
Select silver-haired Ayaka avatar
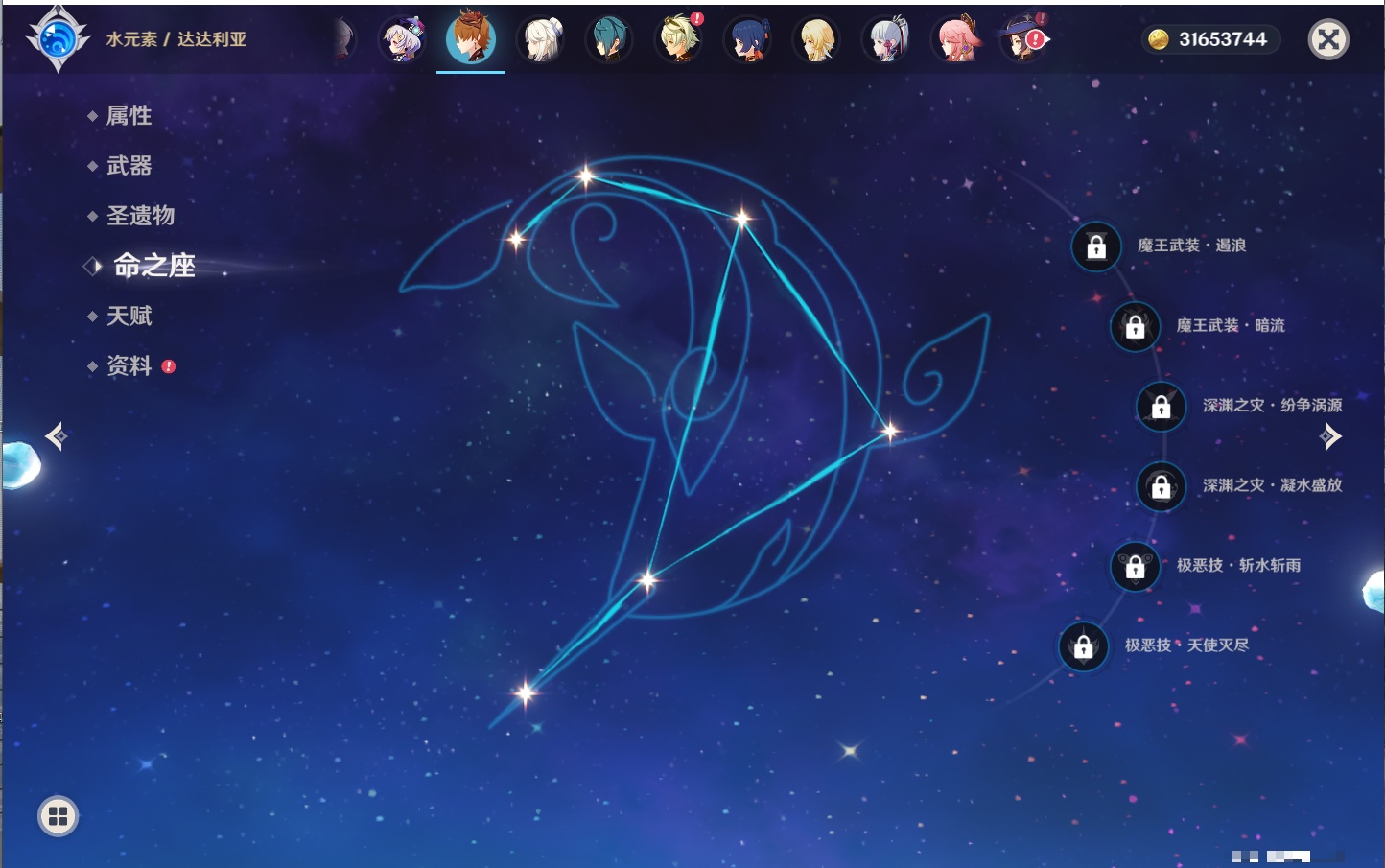tap(886, 40)
